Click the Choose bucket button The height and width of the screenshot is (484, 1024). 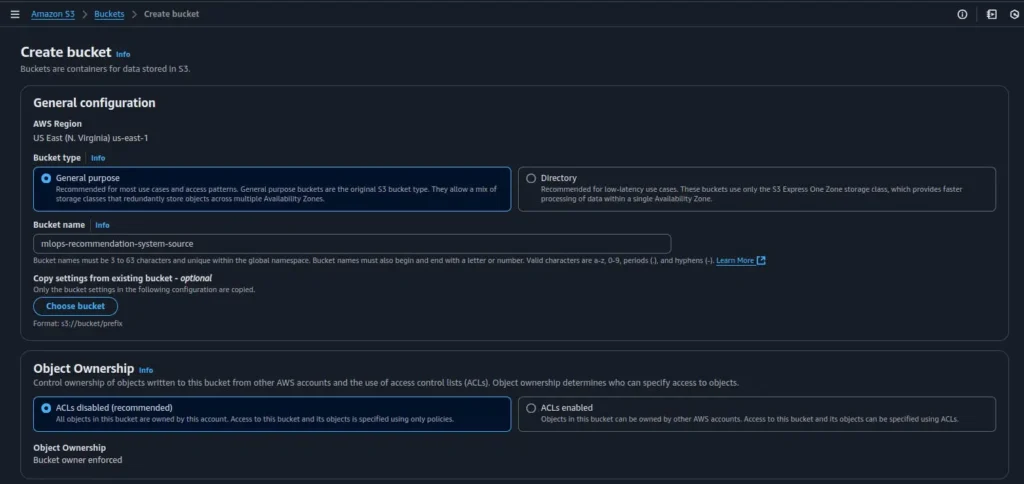[x=76, y=306]
